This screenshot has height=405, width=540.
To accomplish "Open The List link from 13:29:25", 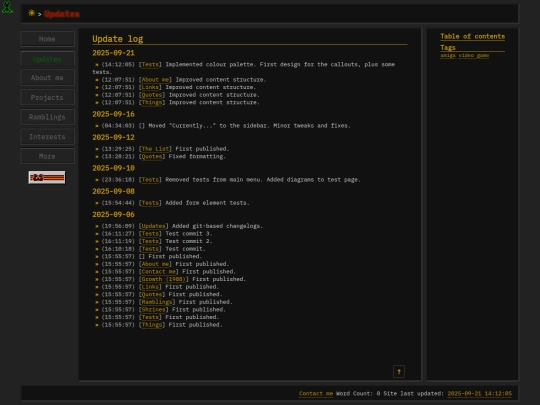I will [155, 149].
